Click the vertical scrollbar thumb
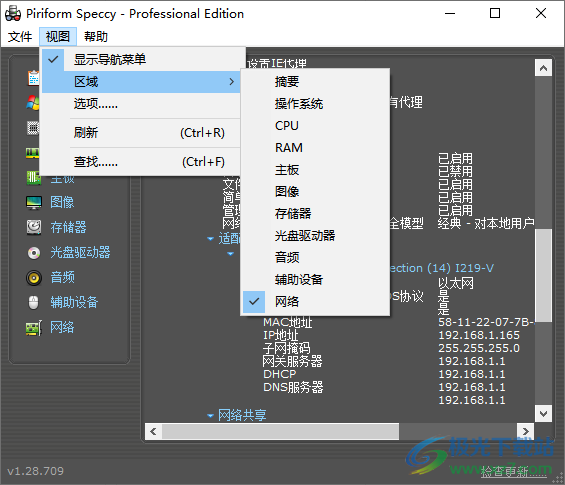Screen dimensions: 565x485 coord(543,275)
